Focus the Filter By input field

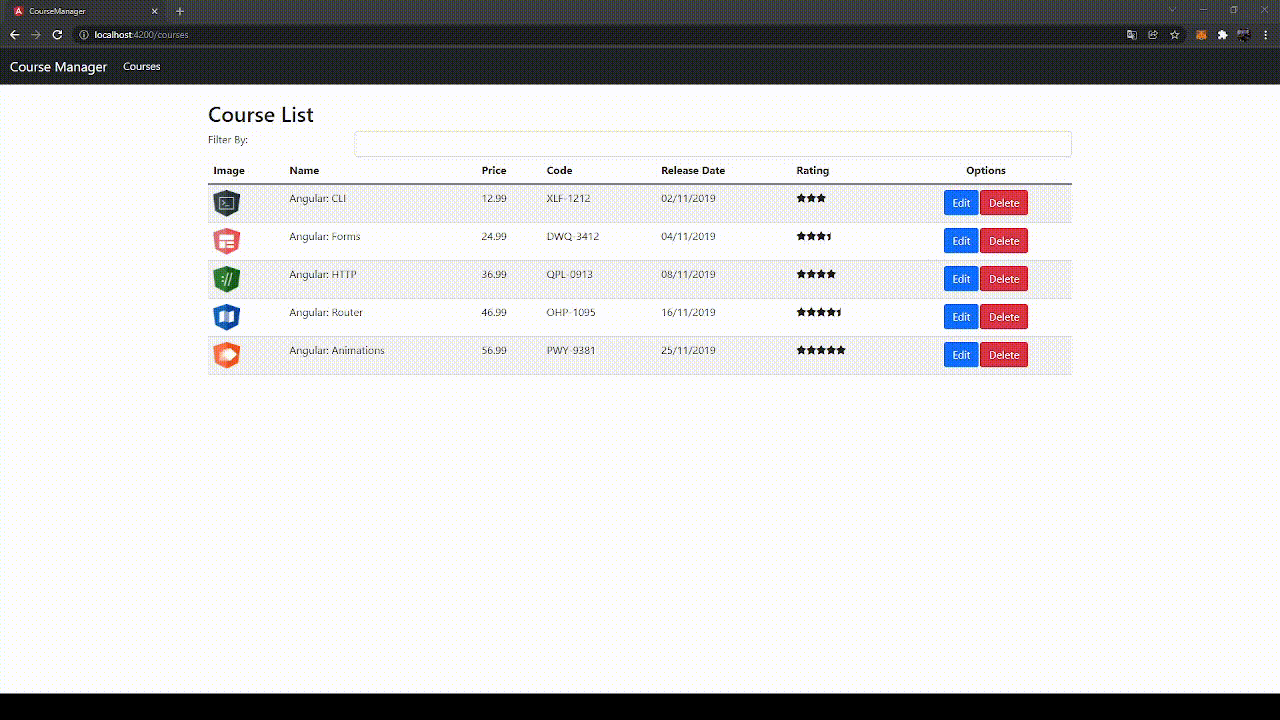pyautogui.click(x=713, y=144)
